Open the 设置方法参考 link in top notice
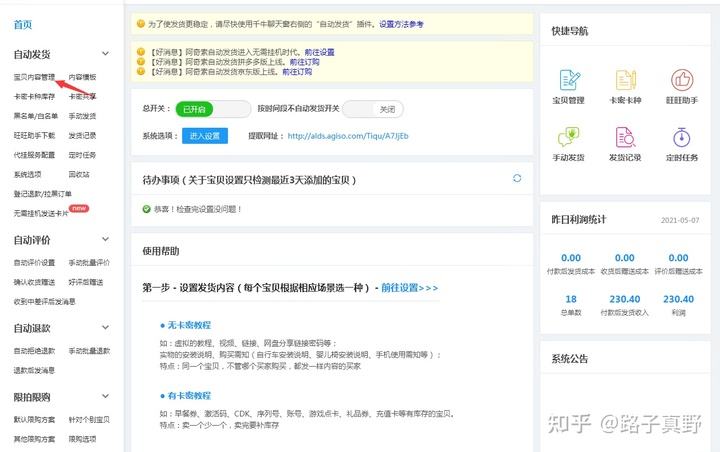Image resolution: width=720 pixels, height=452 pixels. tap(401, 24)
